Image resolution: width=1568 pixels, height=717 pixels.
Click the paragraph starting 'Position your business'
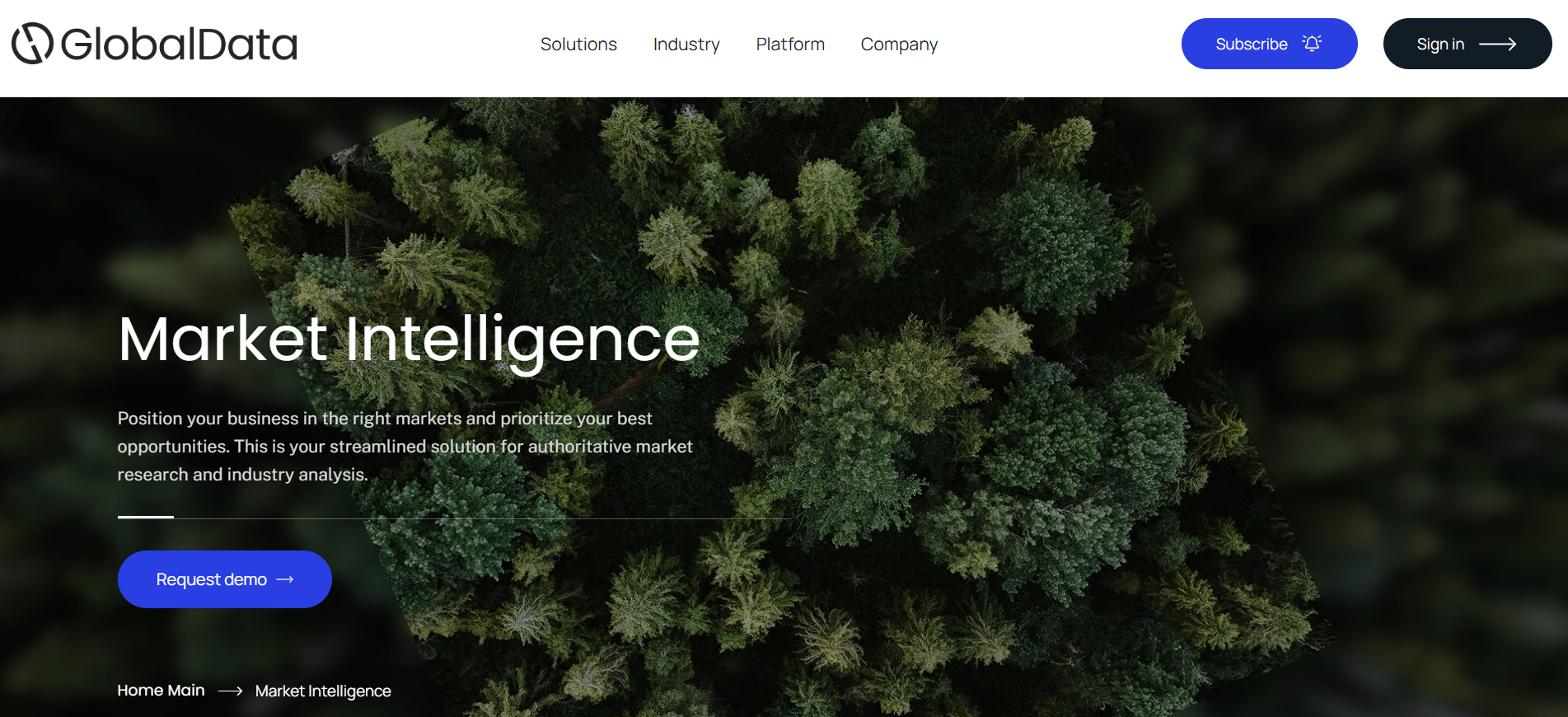(405, 447)
